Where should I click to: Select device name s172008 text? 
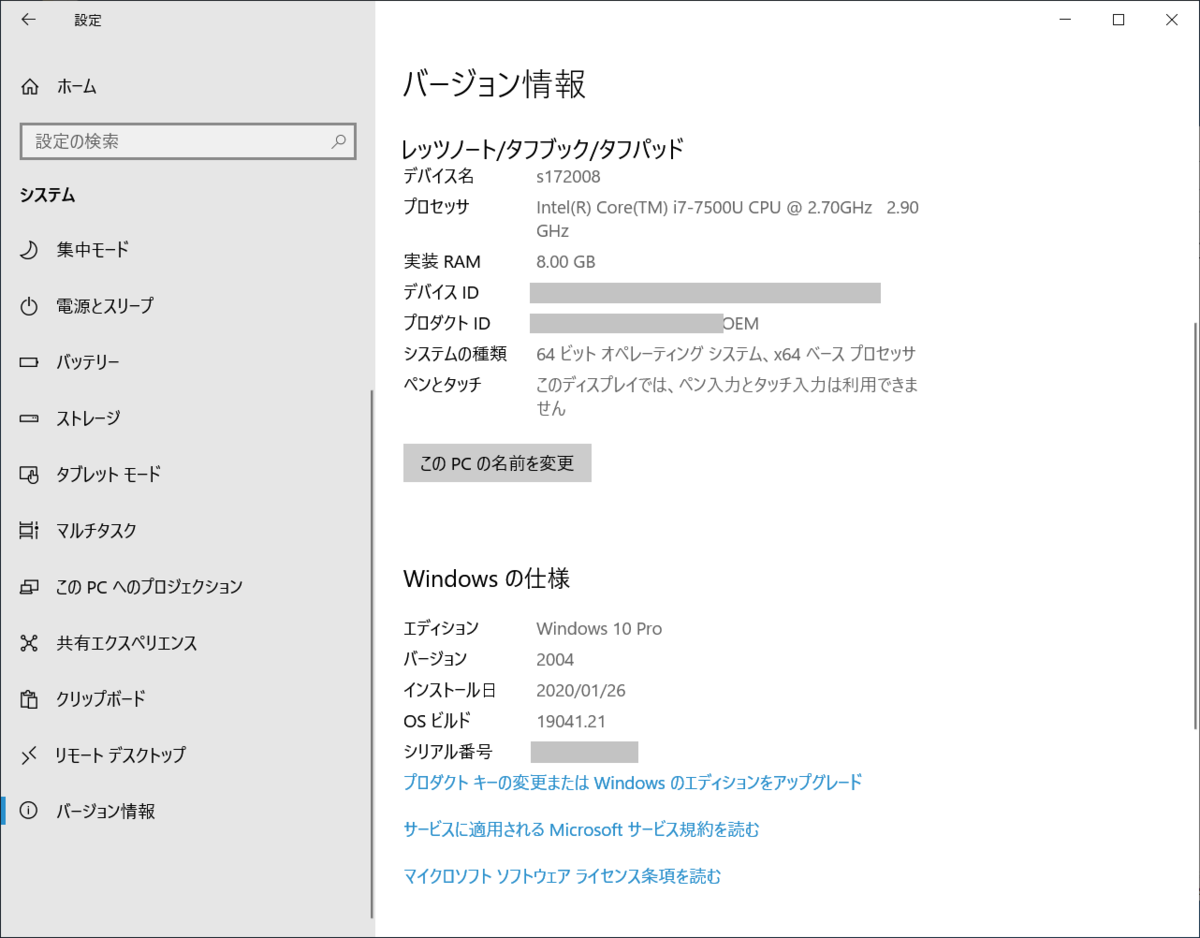pos(568,176)
